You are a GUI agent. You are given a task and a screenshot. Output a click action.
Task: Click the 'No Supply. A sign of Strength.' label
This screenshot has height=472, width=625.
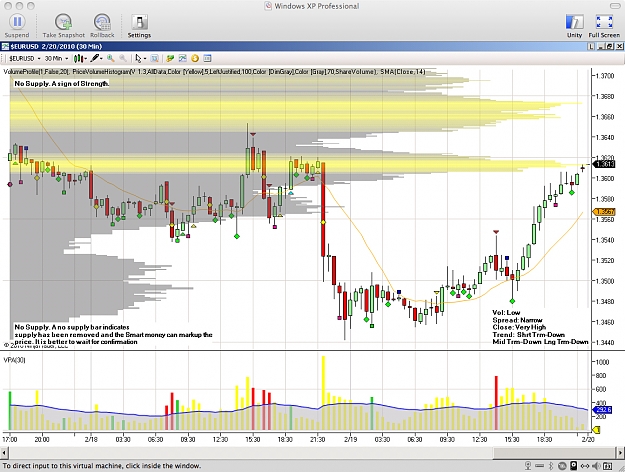pyautogui.click(x=62, y=83)
